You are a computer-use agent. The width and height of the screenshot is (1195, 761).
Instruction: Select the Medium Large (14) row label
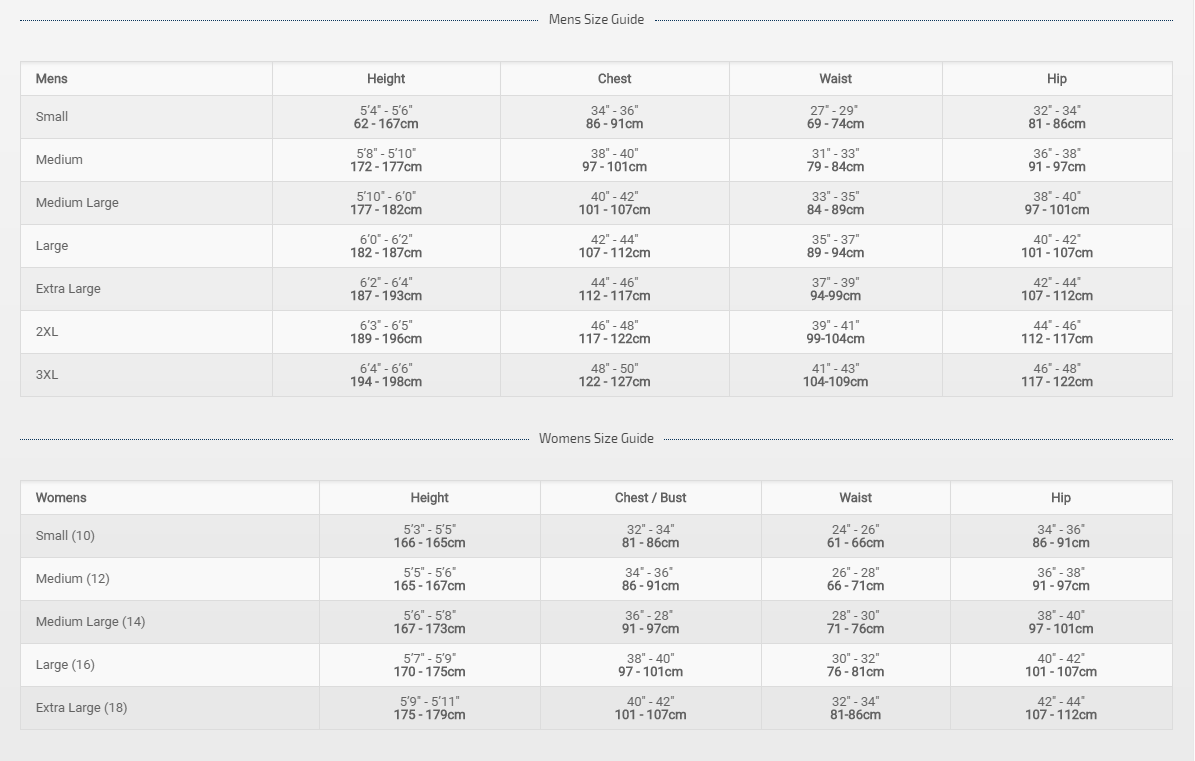(x=90, y=622)
